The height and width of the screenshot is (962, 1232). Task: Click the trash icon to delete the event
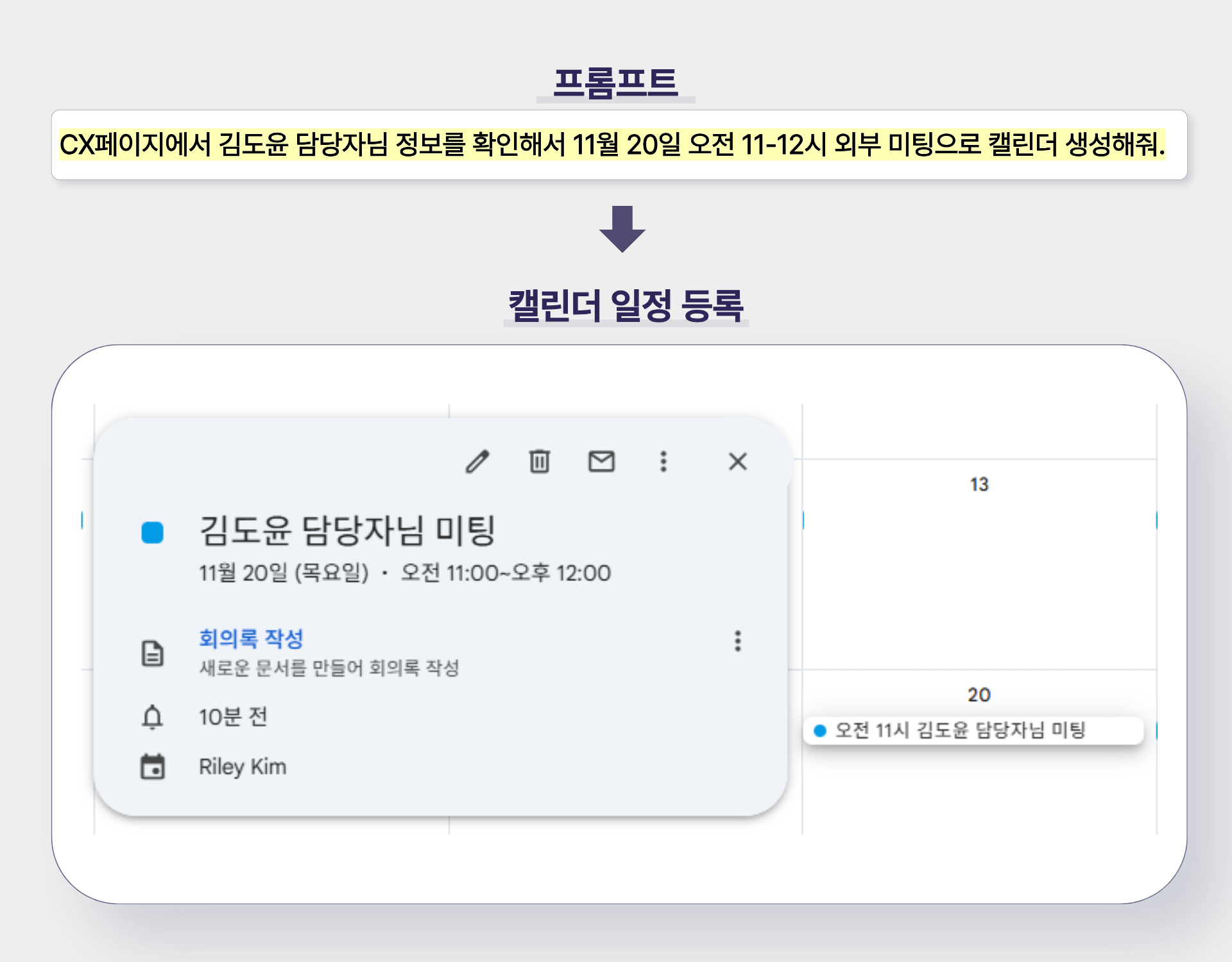point(540,461)
